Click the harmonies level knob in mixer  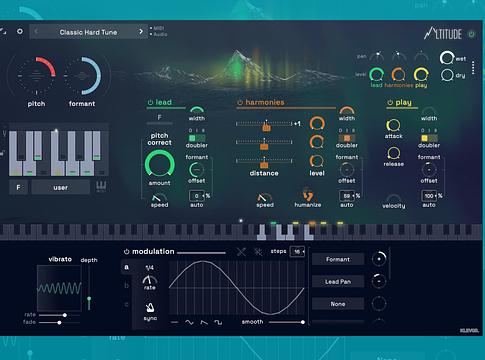[398, 74]
